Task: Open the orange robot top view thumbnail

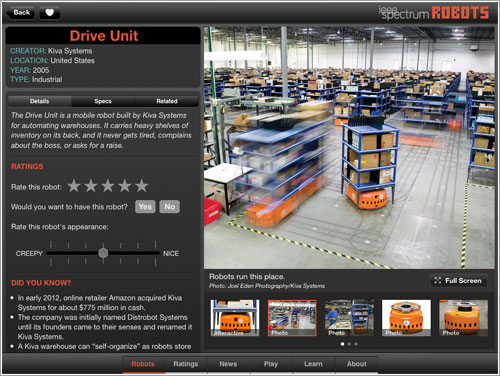Action: tap(406, 318)
